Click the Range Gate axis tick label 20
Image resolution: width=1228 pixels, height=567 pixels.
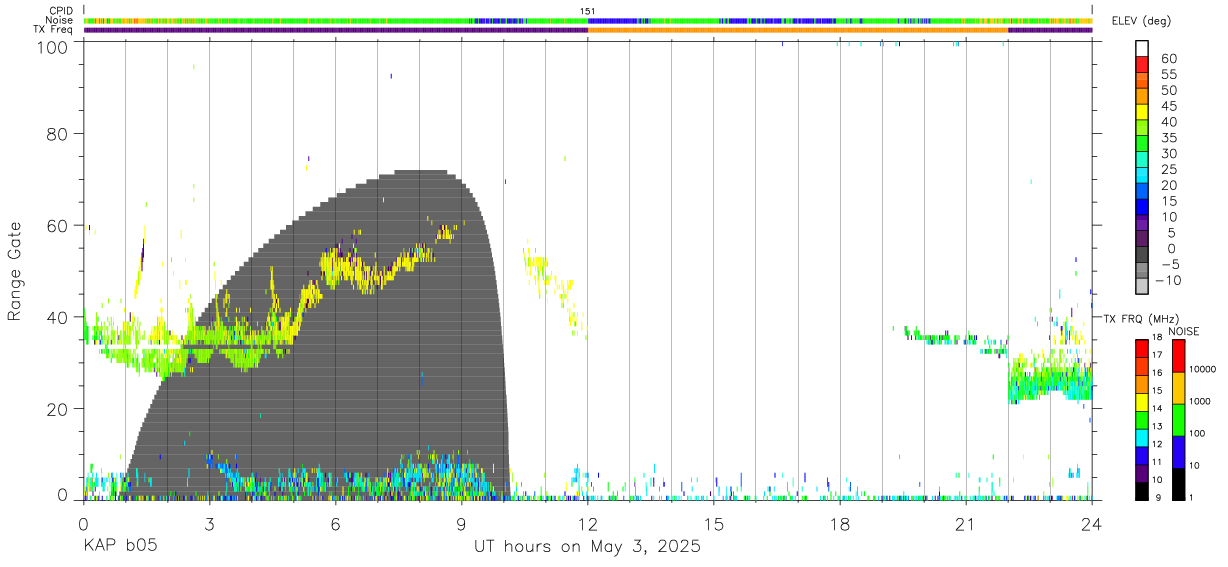tap(56, 409)
